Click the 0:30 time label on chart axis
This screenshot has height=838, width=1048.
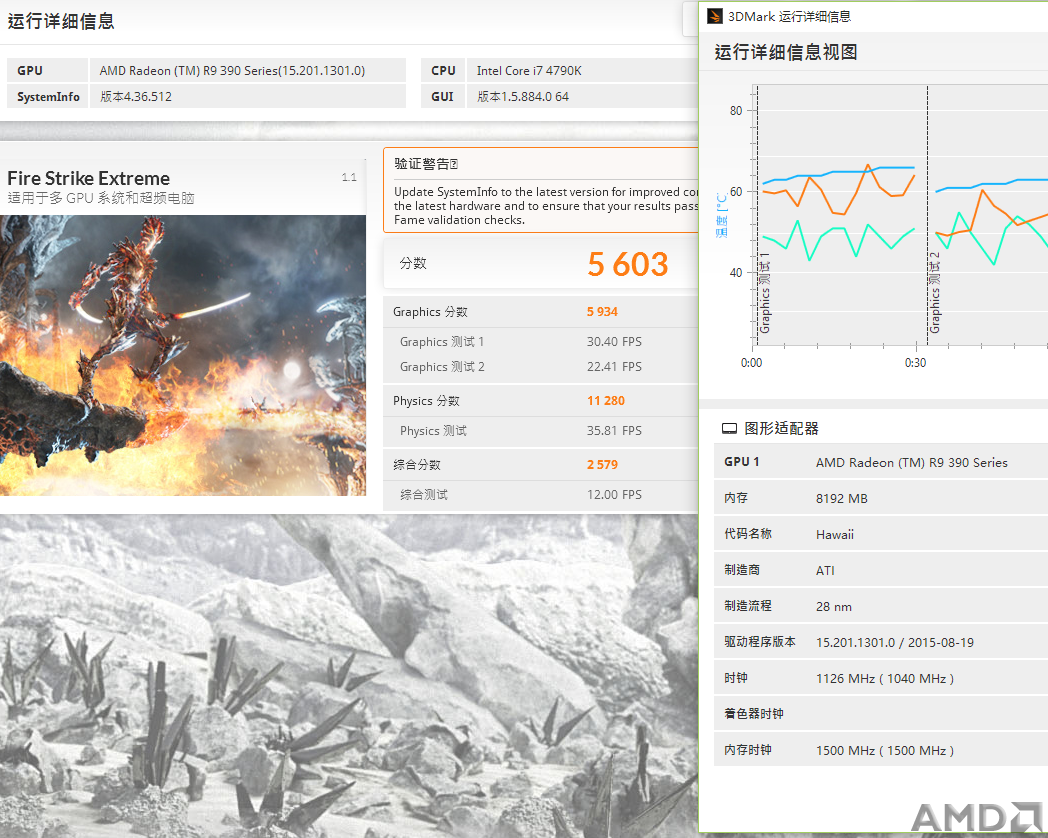pos(916,363)
